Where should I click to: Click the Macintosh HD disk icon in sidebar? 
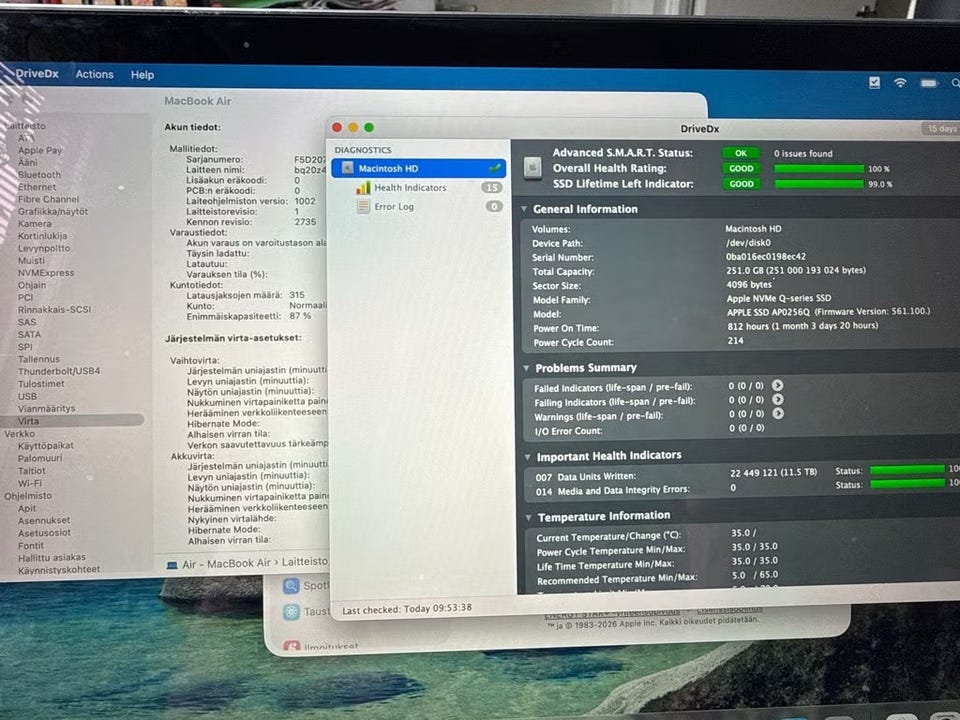pyautogui.click(x=347, y=168)
